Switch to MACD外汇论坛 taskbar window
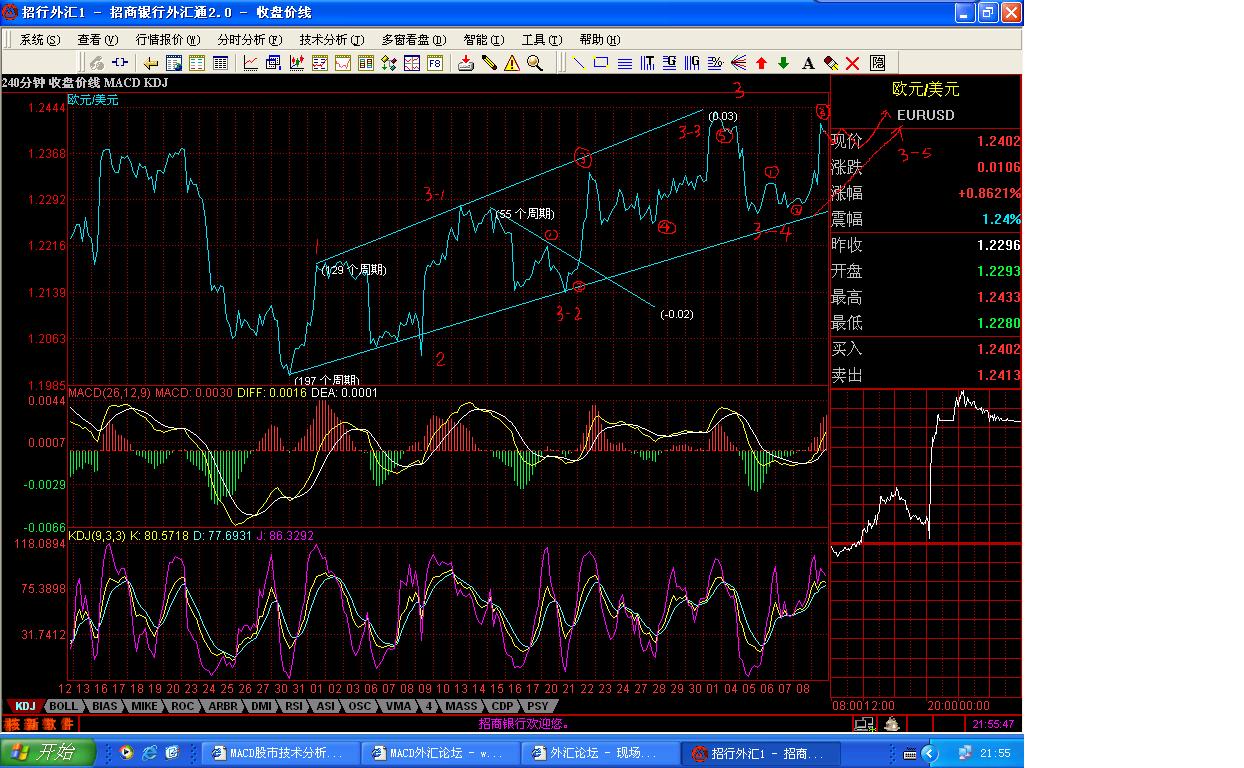The width and height of the screenshot is (1244, 768). tap(438, 752)
